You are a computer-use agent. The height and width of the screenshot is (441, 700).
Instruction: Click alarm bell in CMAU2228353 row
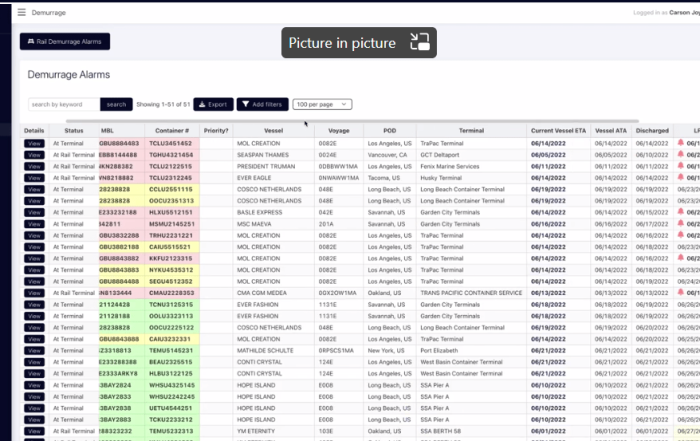click(680, 293)
